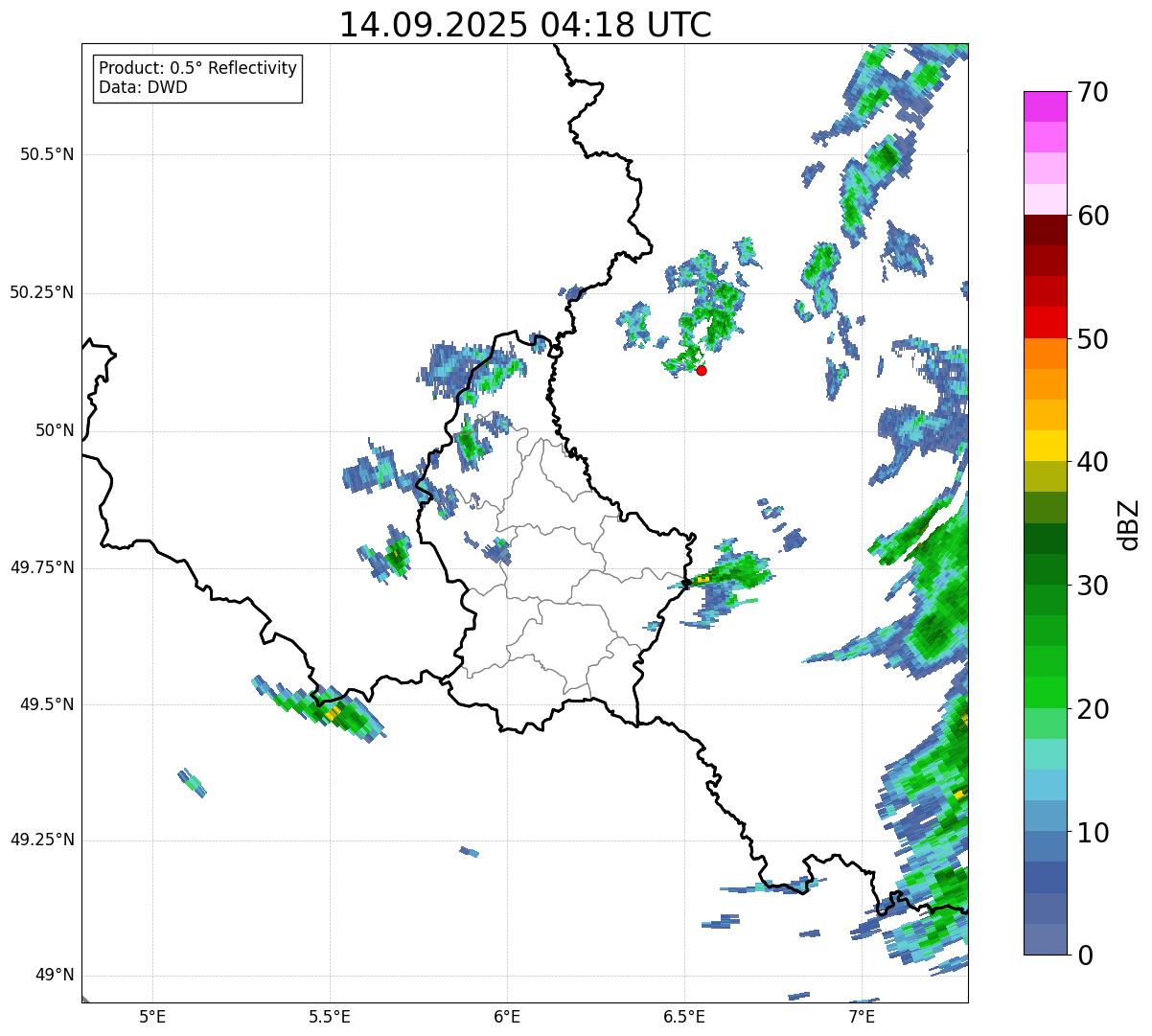Click the title 14.09.2025 04:18 UTC
Screen dimensions: 1152x1036
[x=525, y=25]
